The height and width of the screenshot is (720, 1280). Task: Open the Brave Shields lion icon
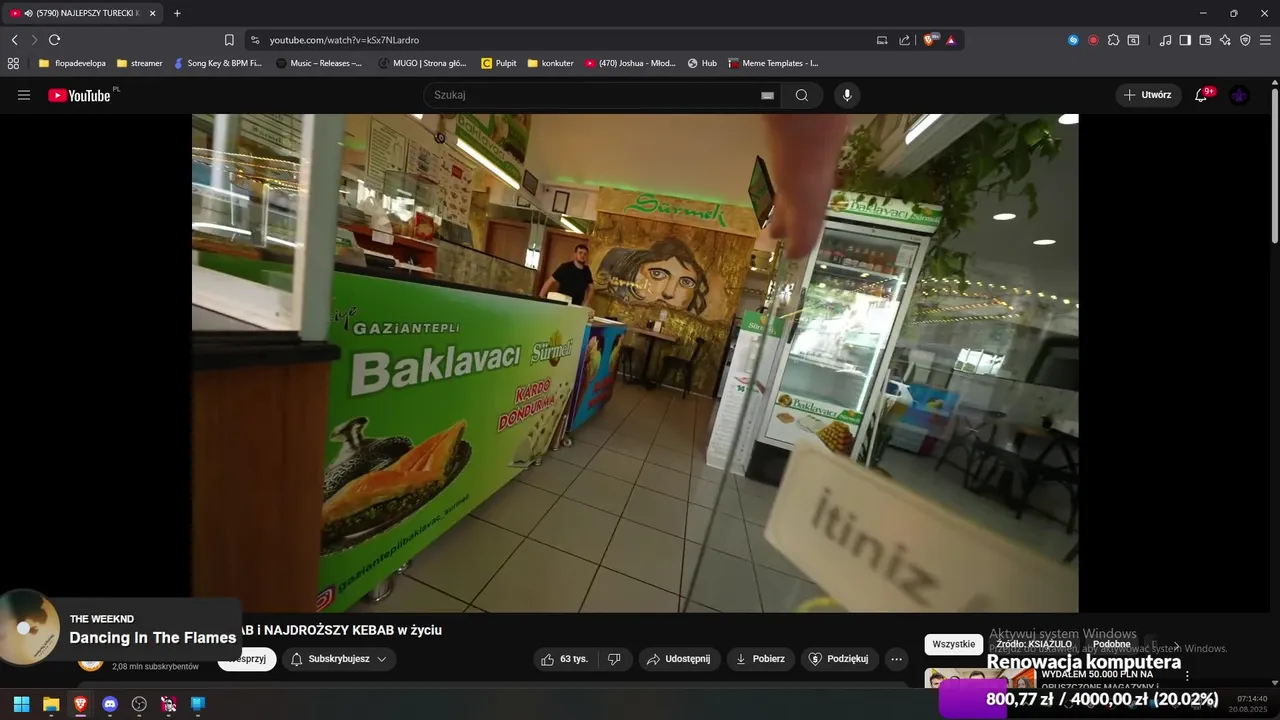tap(930, 40)
